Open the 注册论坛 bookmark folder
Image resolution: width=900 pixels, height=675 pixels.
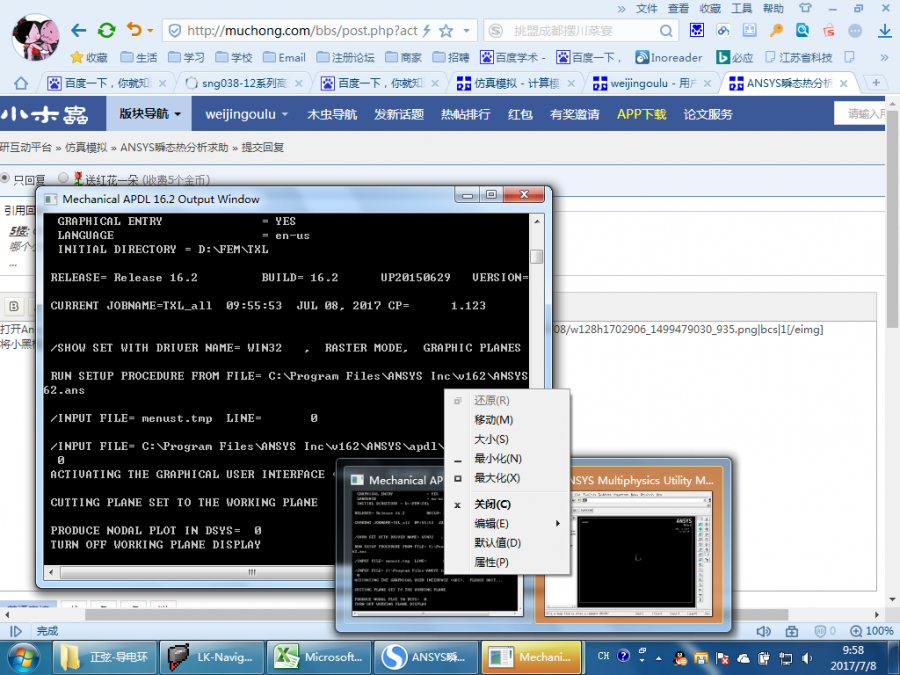[345, 57]
